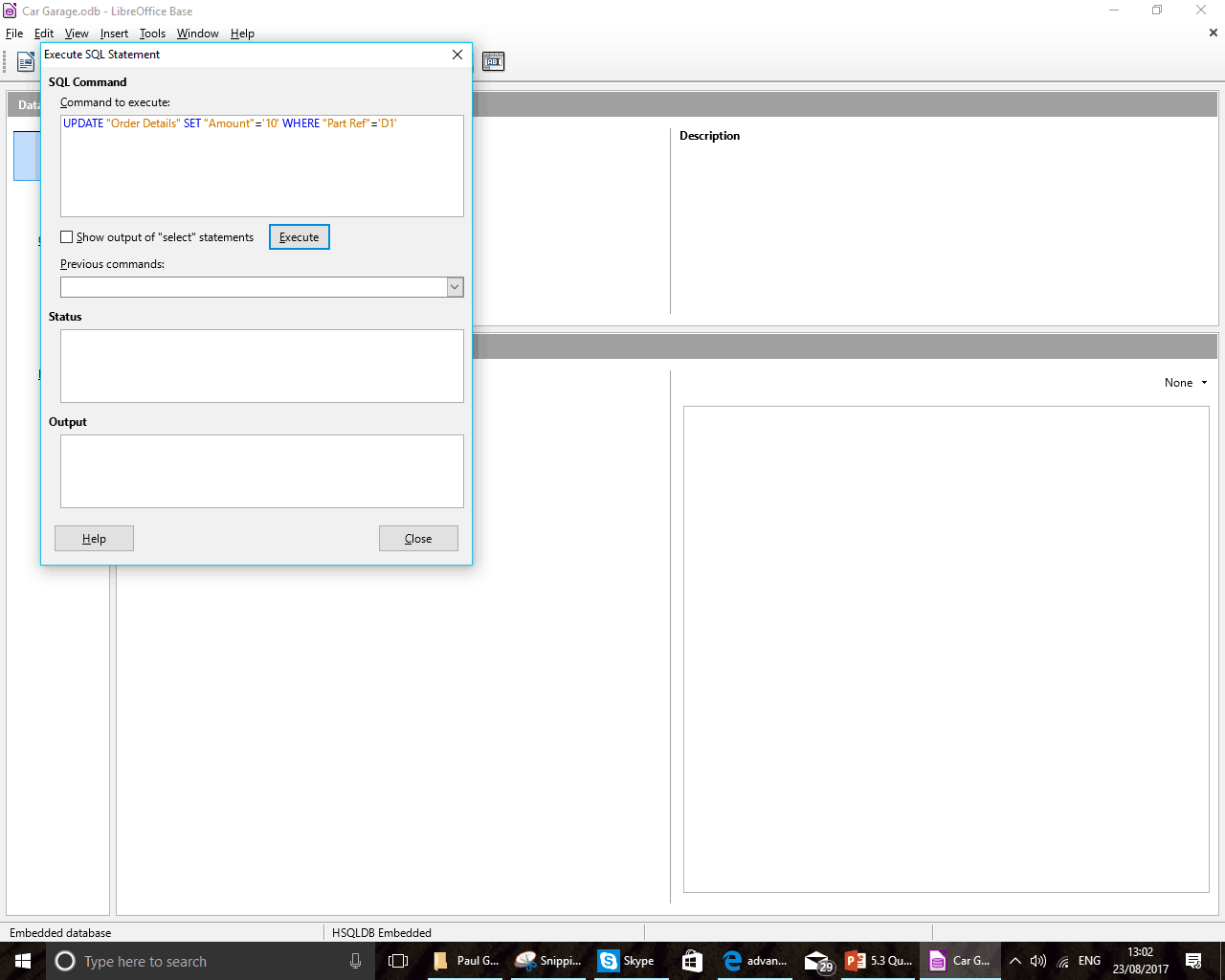The width and height of the screenshot is (1225, 980).
Task: Open the Window menu
Action: tap(197, 33)
